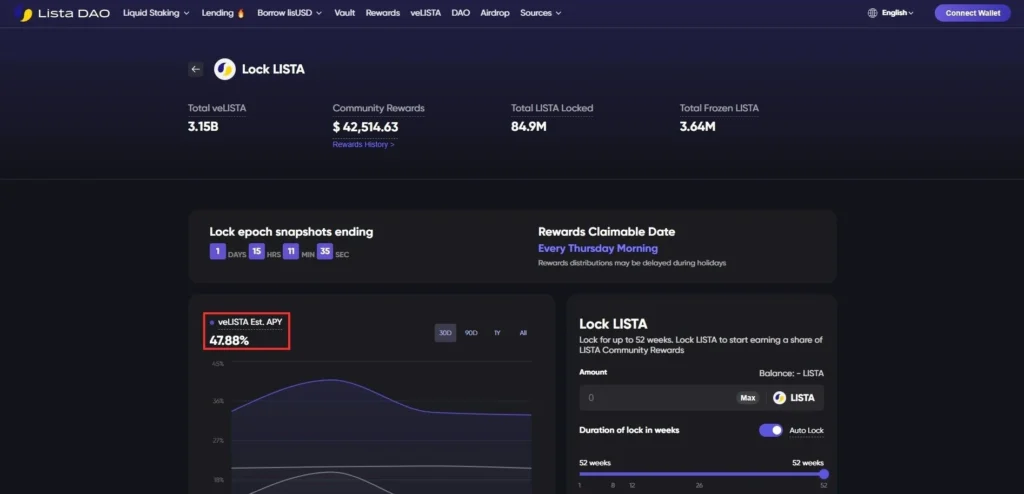Click the Community Rewards label

(x=378, y=108)
